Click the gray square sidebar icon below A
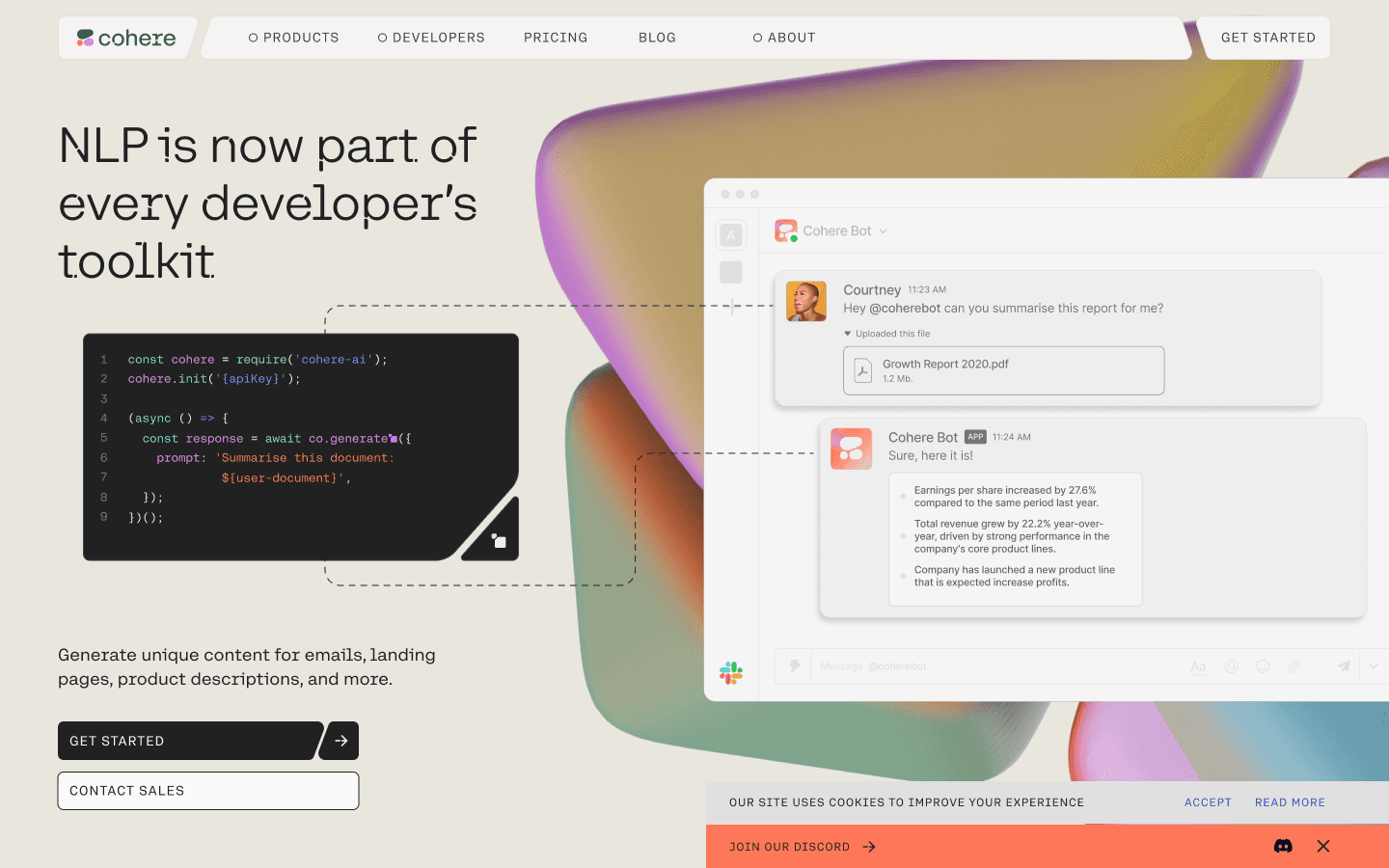Image resolution: width=1389 pixels, height=868 pixels. point(731,273)
